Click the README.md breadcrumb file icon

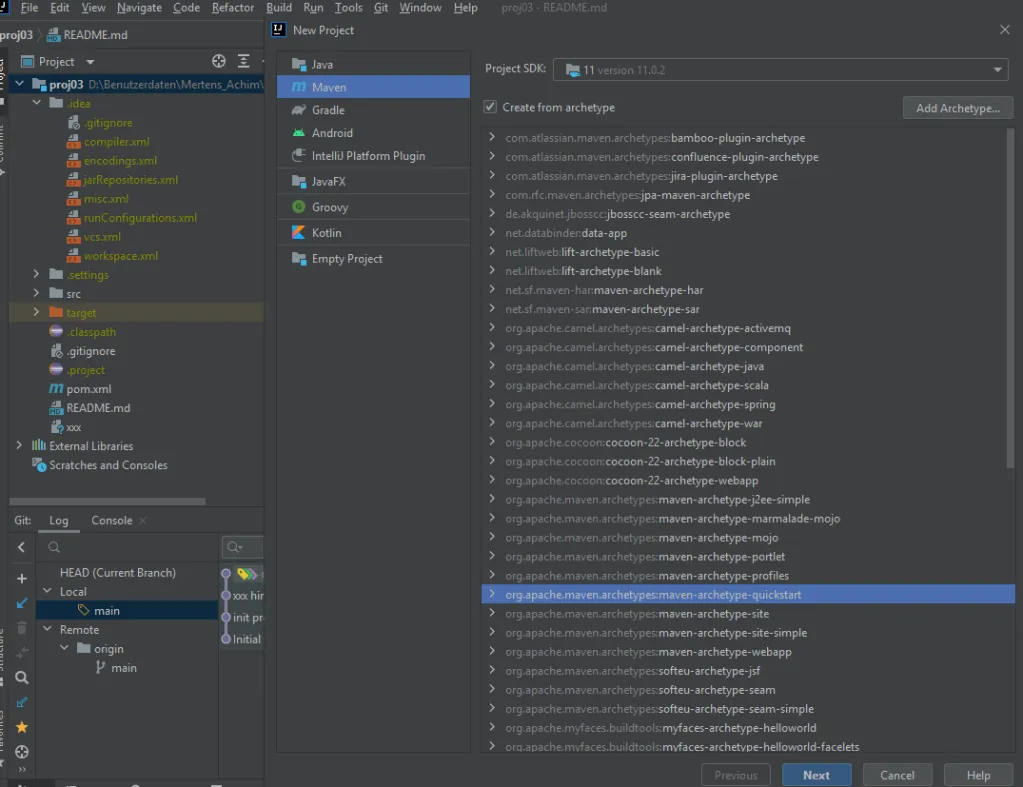coord(53,35)
